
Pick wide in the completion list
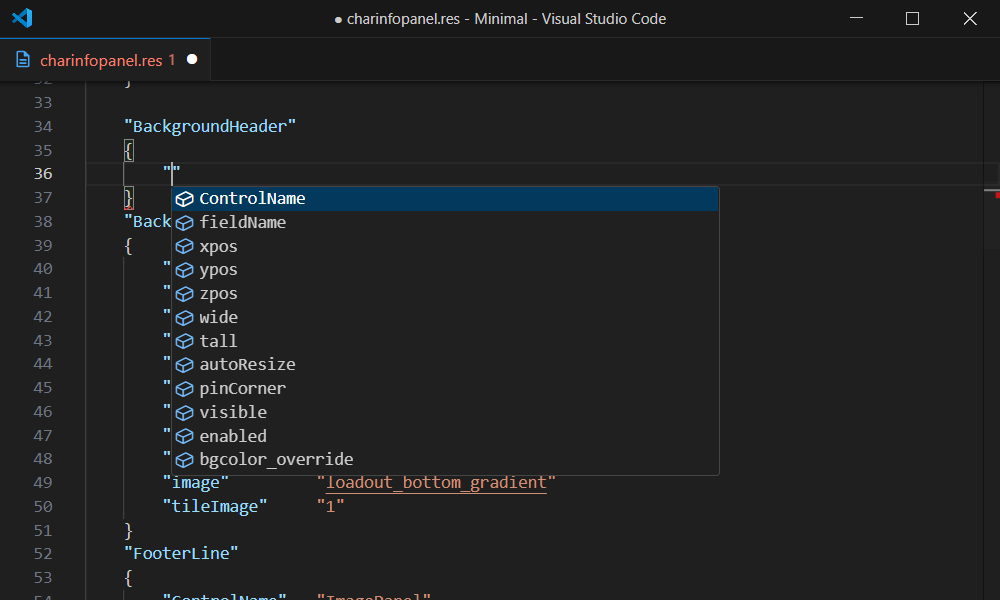point(445,317)
